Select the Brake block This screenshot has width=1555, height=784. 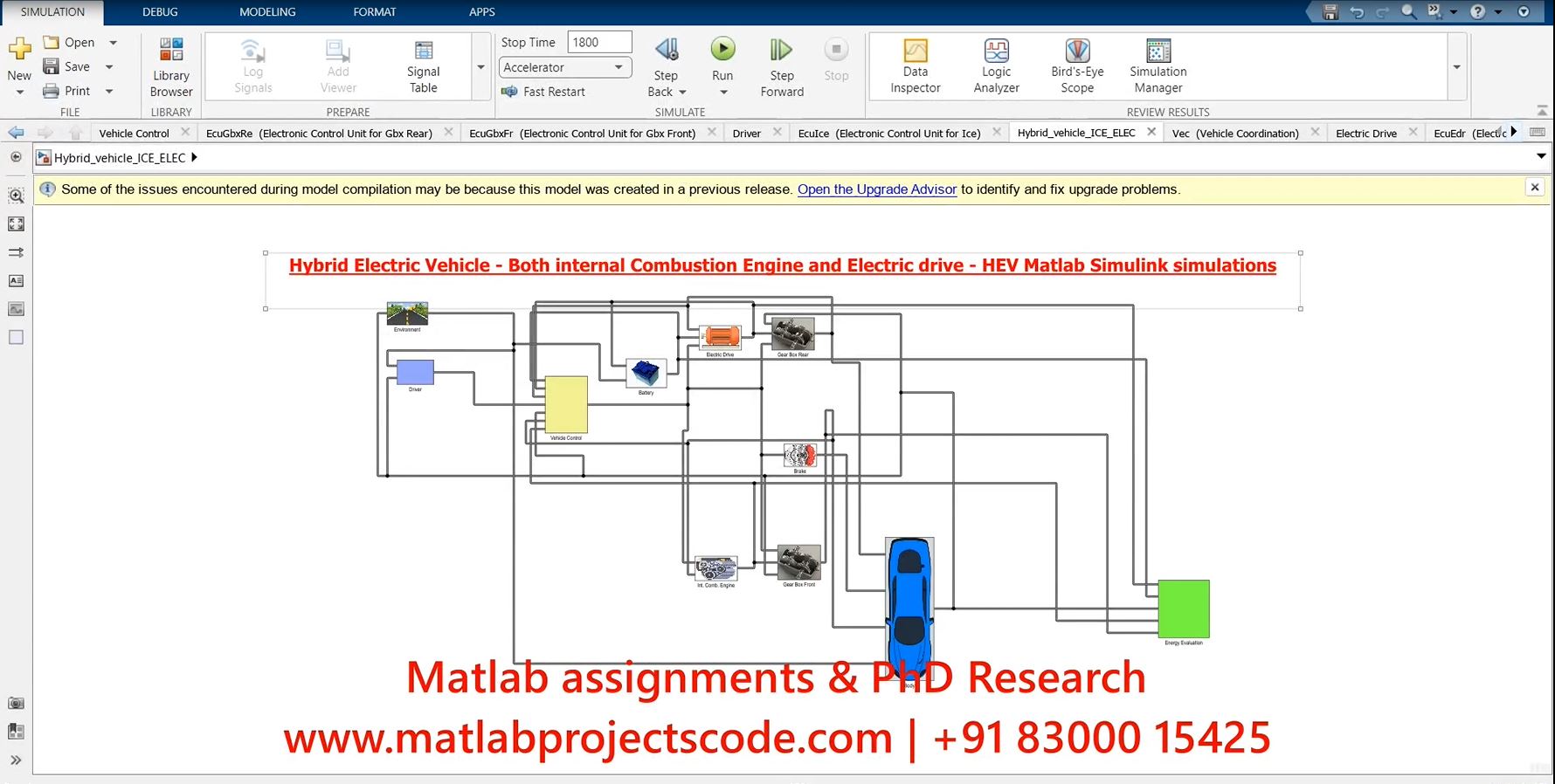pos(799,455)
